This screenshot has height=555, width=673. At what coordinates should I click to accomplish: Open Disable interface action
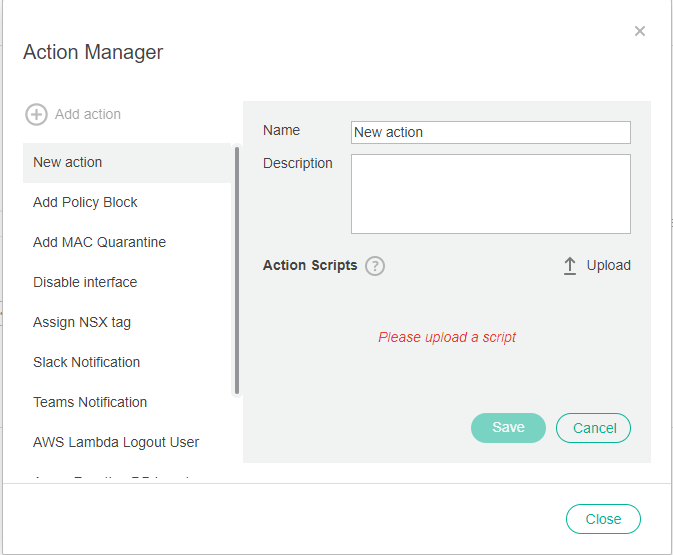pyautogui.click(x=85, y=282)
